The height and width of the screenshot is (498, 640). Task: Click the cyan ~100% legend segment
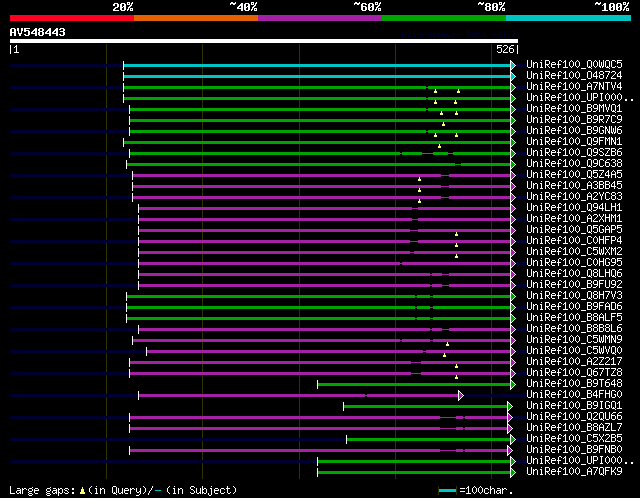569,18
